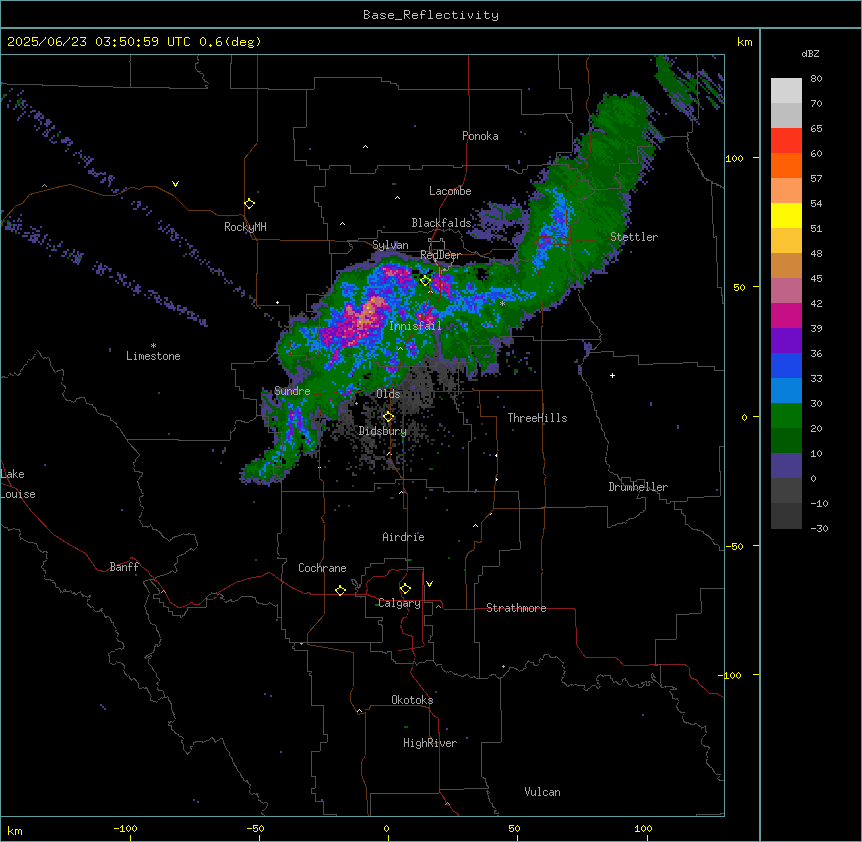Click the light green 20-30 dBZ legend swatch
This screenshot has width=862, height=842.
[x=786, y=416]
